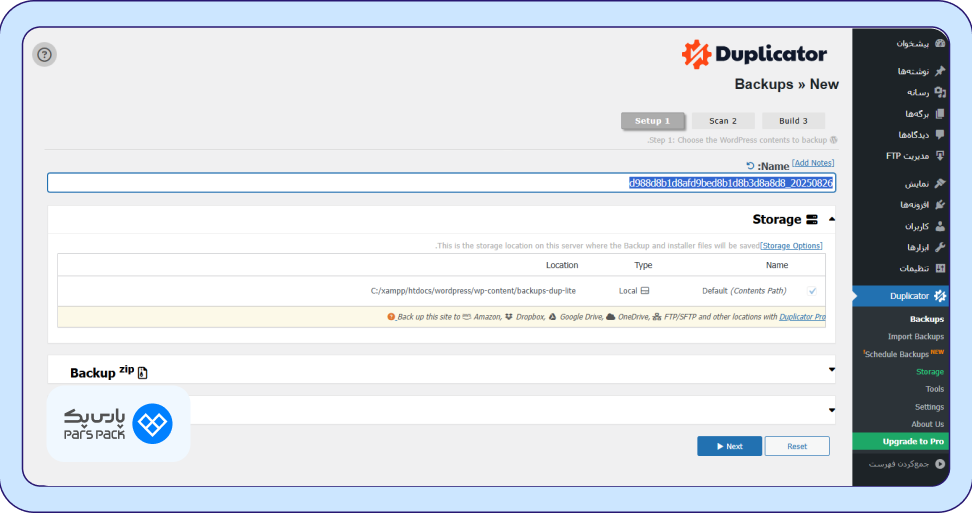Open the پیشخوان dashboard icon
The image size is (972, 513).
(940, 43)
